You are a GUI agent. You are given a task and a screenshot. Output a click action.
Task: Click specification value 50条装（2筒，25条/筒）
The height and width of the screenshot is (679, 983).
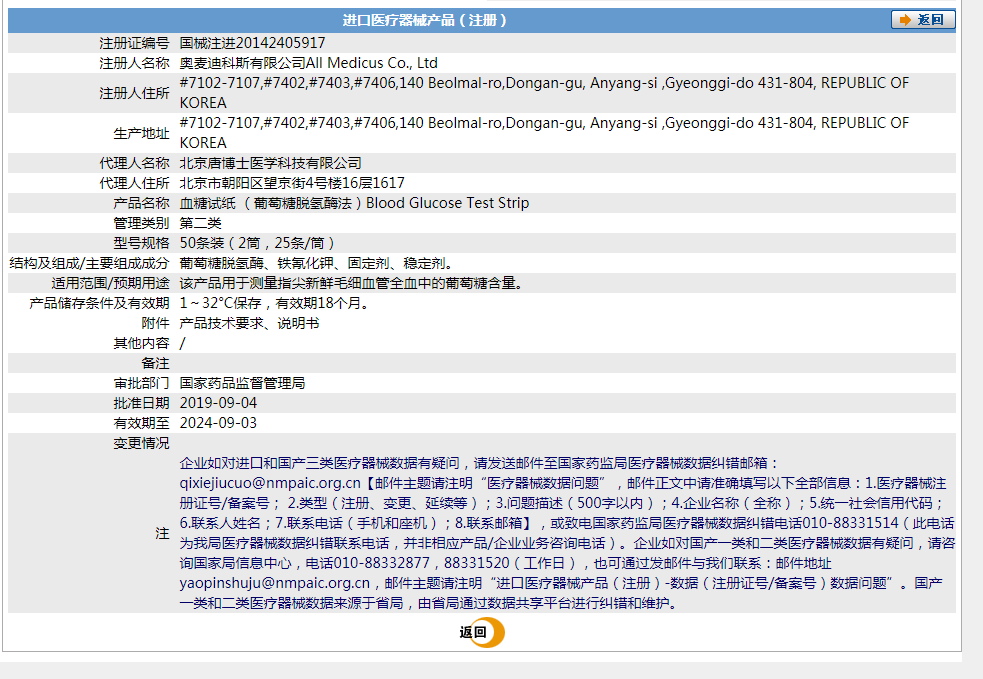point(258,243)
